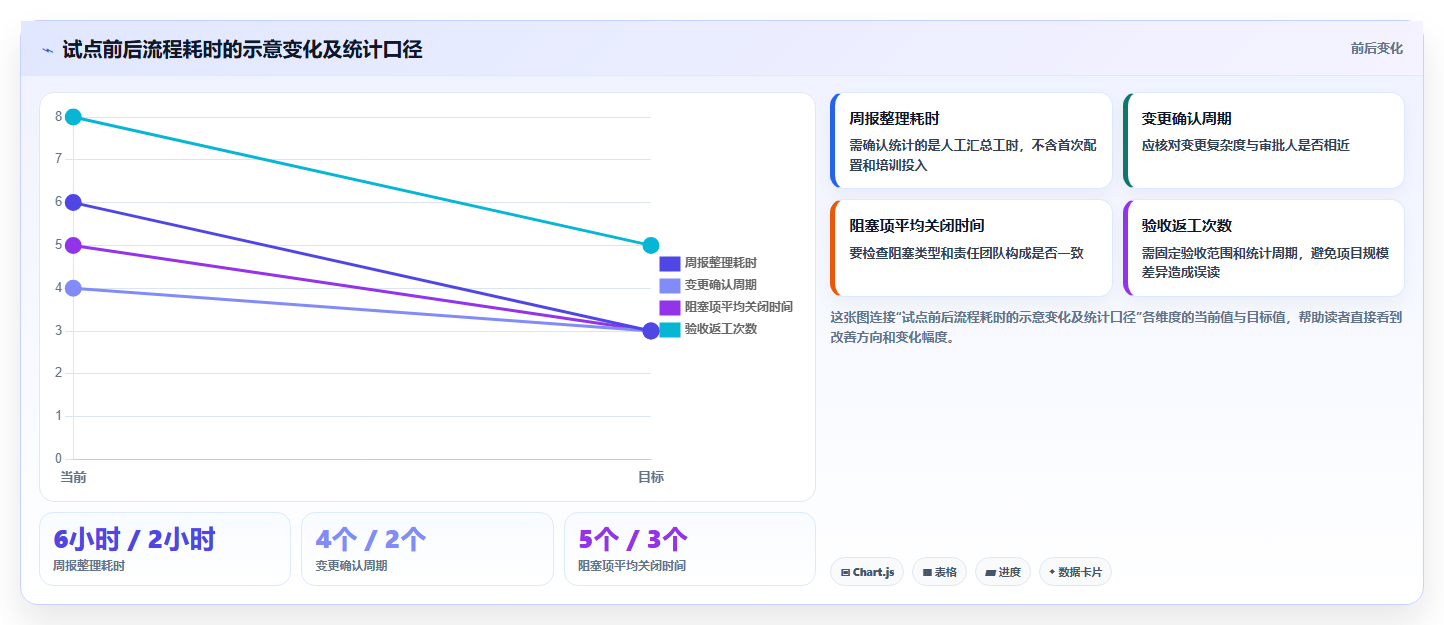Screen dimensions: 1444x625
Task: Open the 变更确认周期 info card
Action: [1263, 141]
